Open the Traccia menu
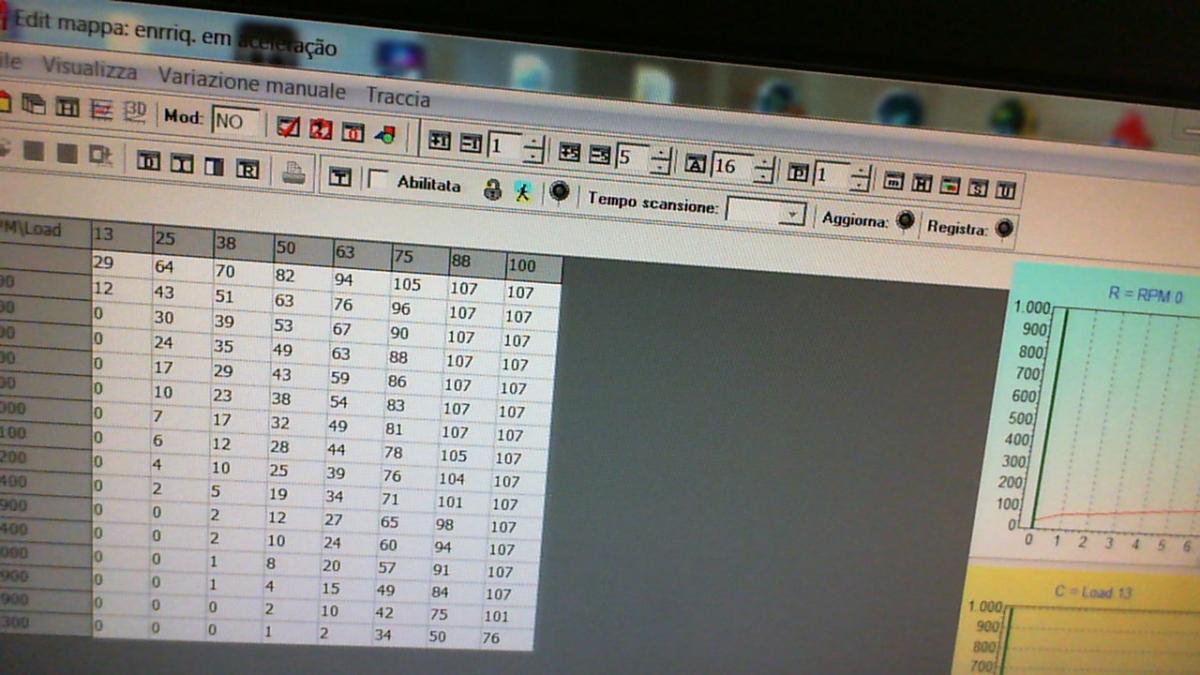The height and width of the screenshot is (675, 1200). pos(398,97)
